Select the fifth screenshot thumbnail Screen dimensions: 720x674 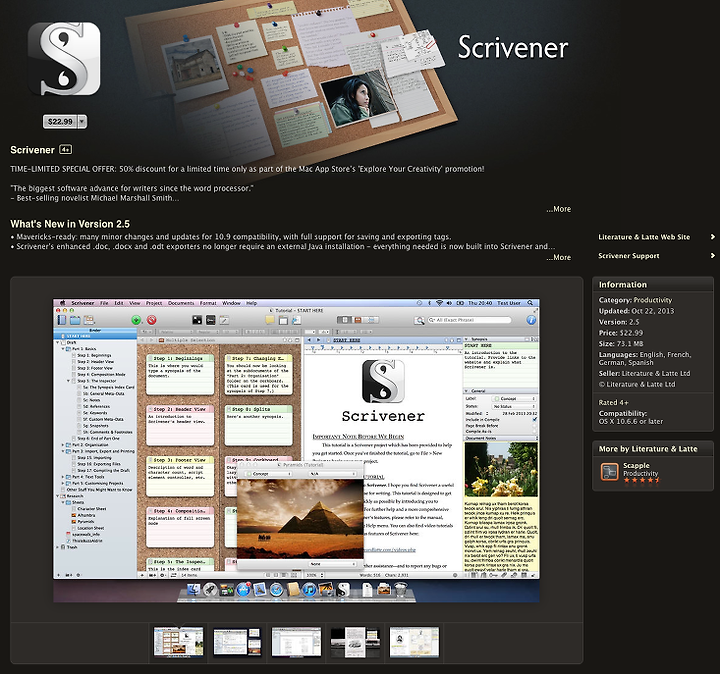click(x=414, y=642)
